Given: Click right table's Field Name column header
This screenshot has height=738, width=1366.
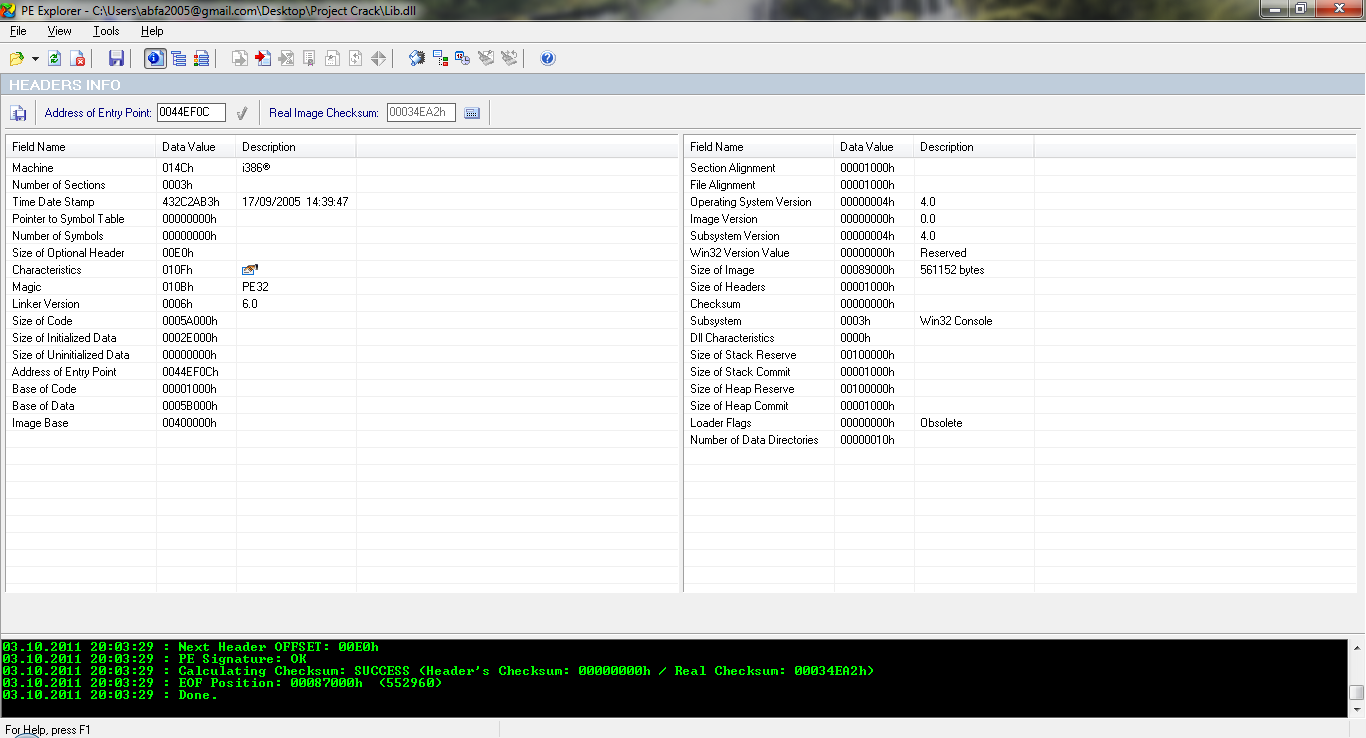Looking at the screenshot, I should [759, 147].
